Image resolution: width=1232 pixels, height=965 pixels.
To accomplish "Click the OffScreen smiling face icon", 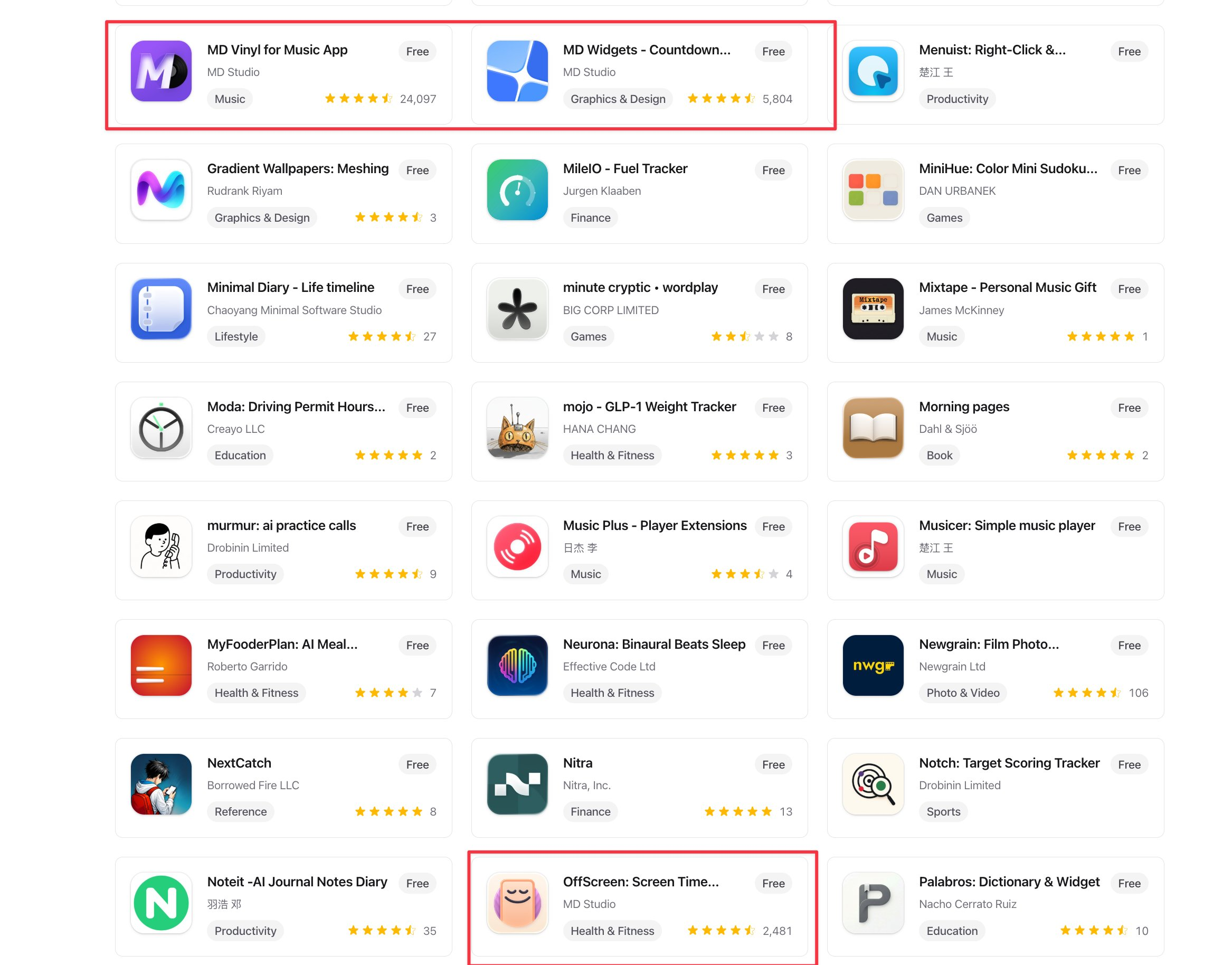I will click(x=517, y=903).
